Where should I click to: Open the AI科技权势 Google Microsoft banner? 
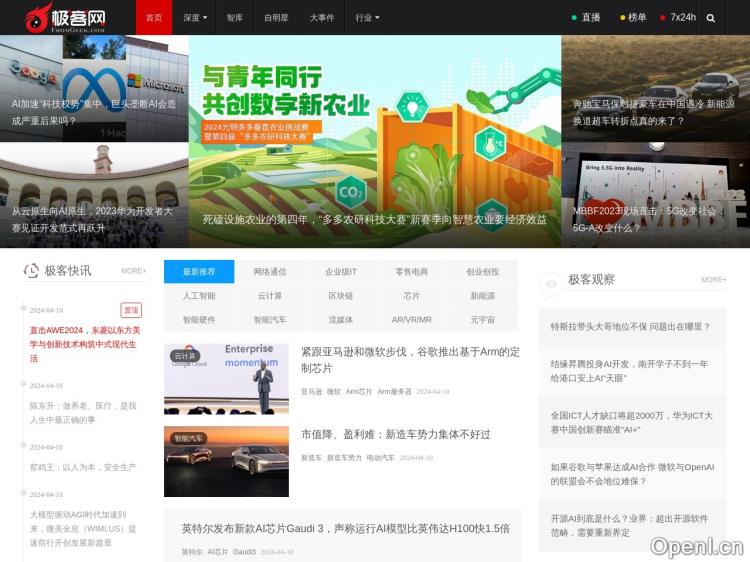(94, 88)
